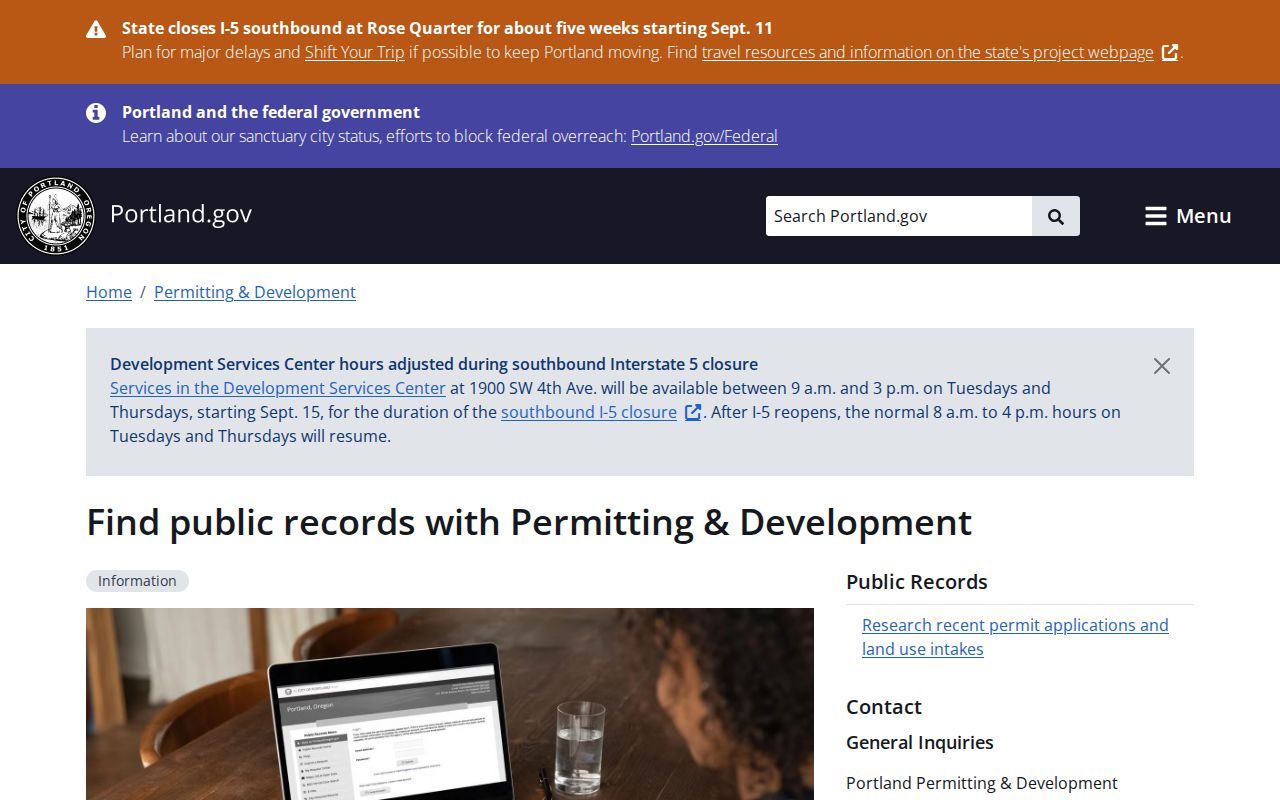The width and height of the screenshot is (1280, 800).
Task: Open Research recent permit applications link
Action: pyautogui.click(x=1015, y=637)
